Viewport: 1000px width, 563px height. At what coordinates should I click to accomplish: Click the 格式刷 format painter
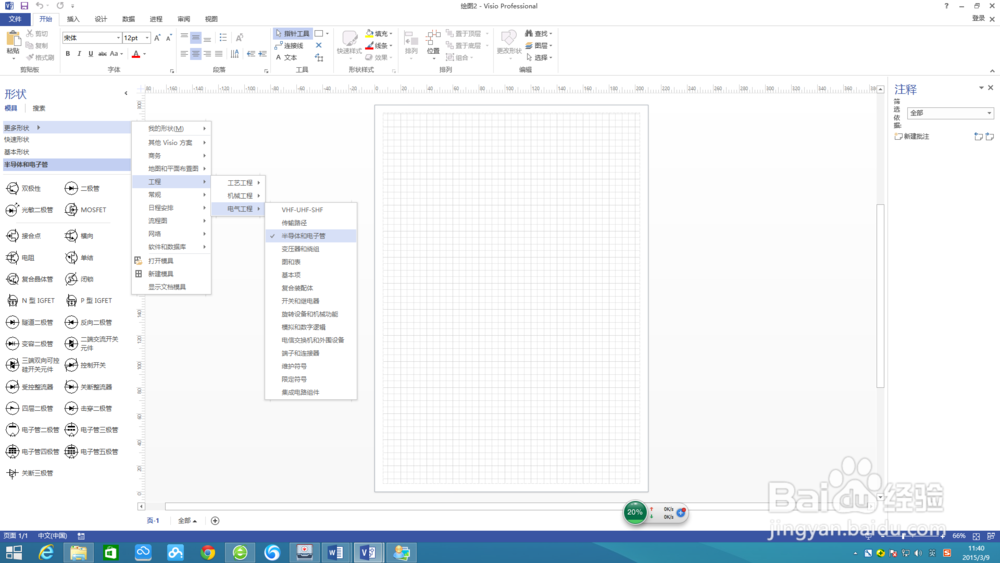point(40,57)
